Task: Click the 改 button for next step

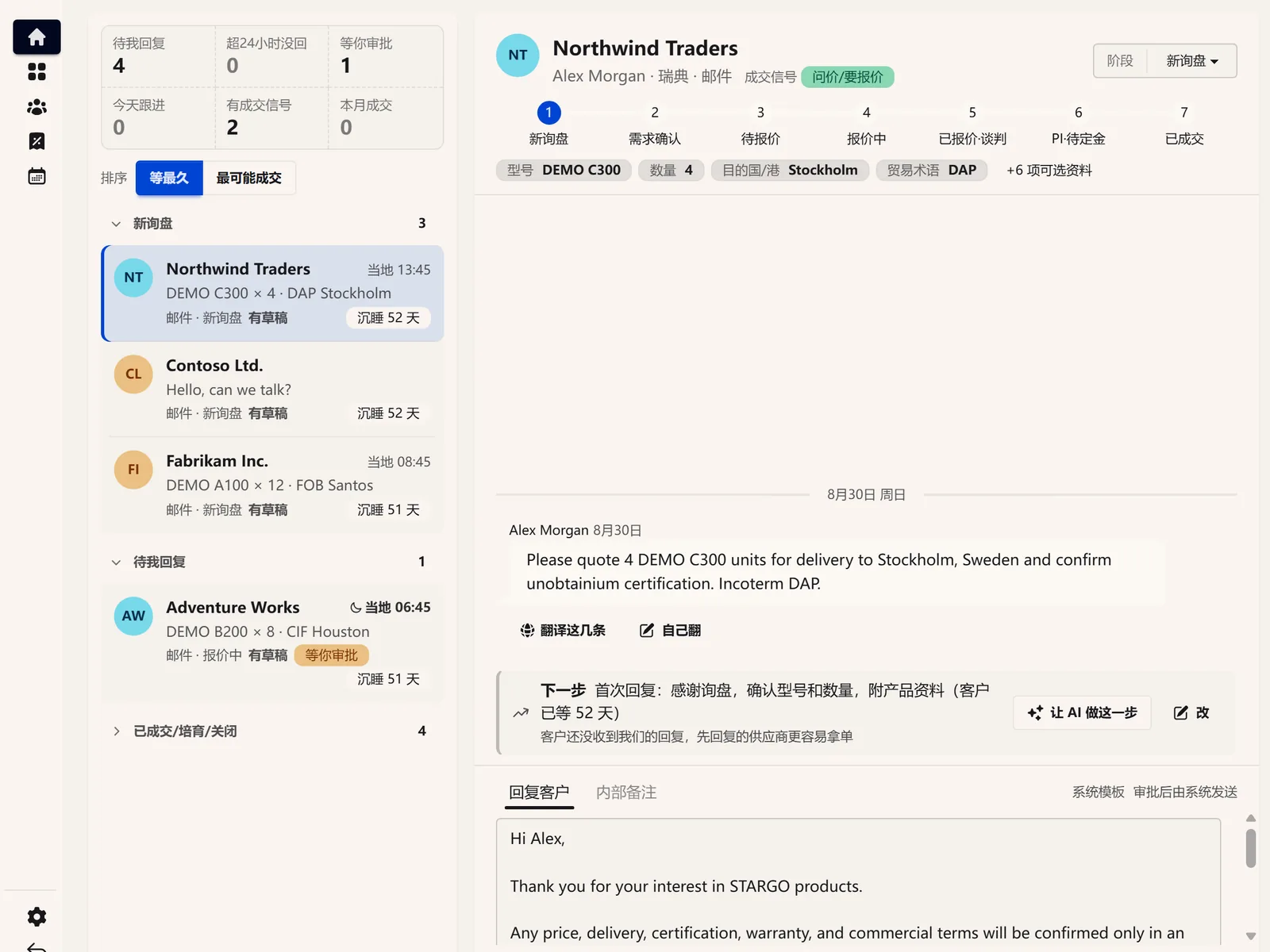Action: pyautogui.click(x=1191, y=712)
